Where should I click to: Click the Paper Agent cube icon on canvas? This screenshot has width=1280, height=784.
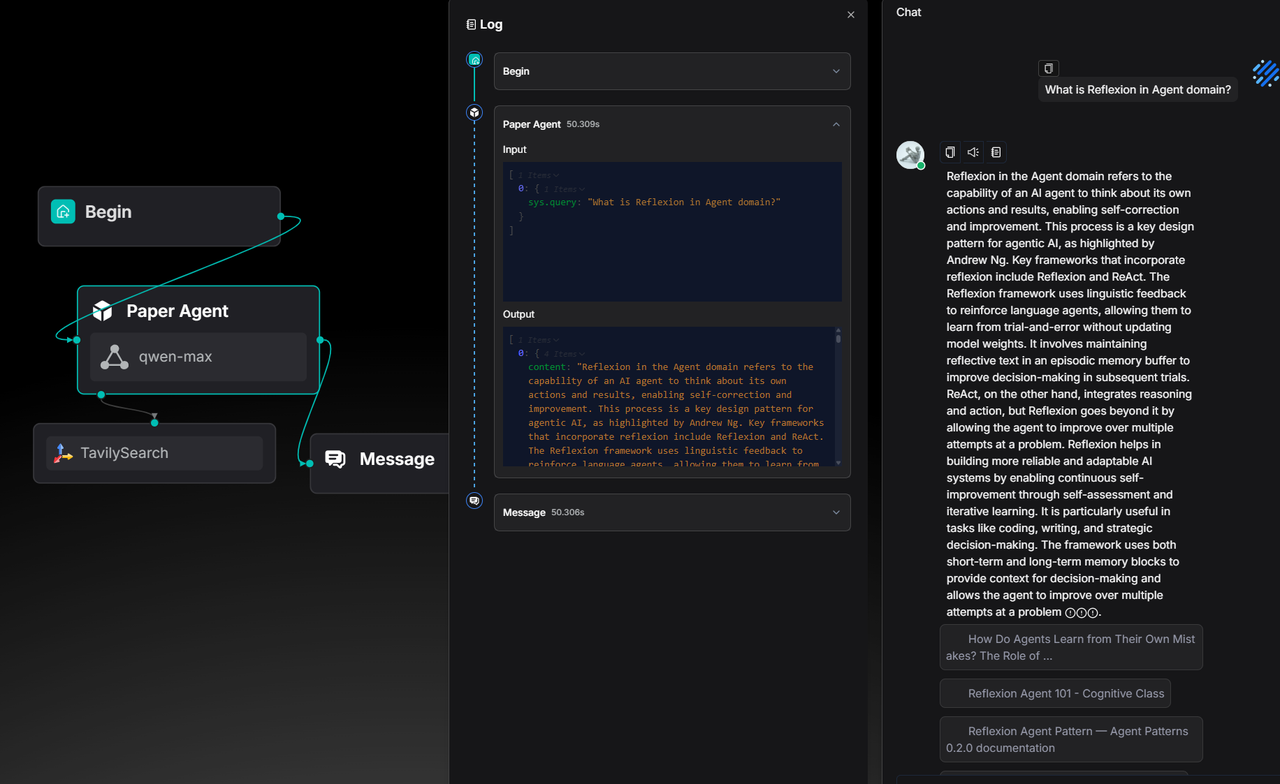pos(103,311)
